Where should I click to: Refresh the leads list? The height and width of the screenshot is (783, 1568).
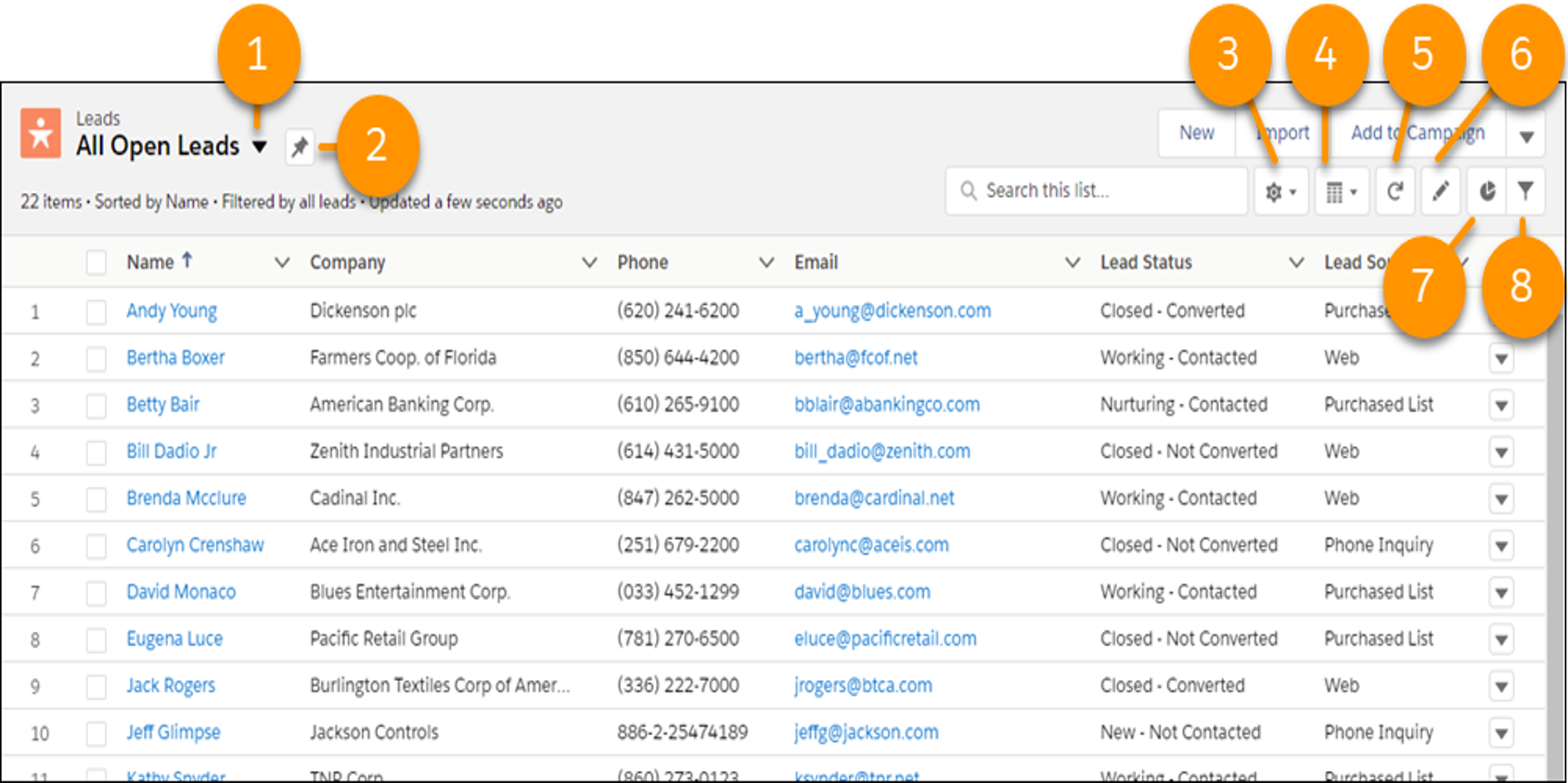tap(1394, 191)
